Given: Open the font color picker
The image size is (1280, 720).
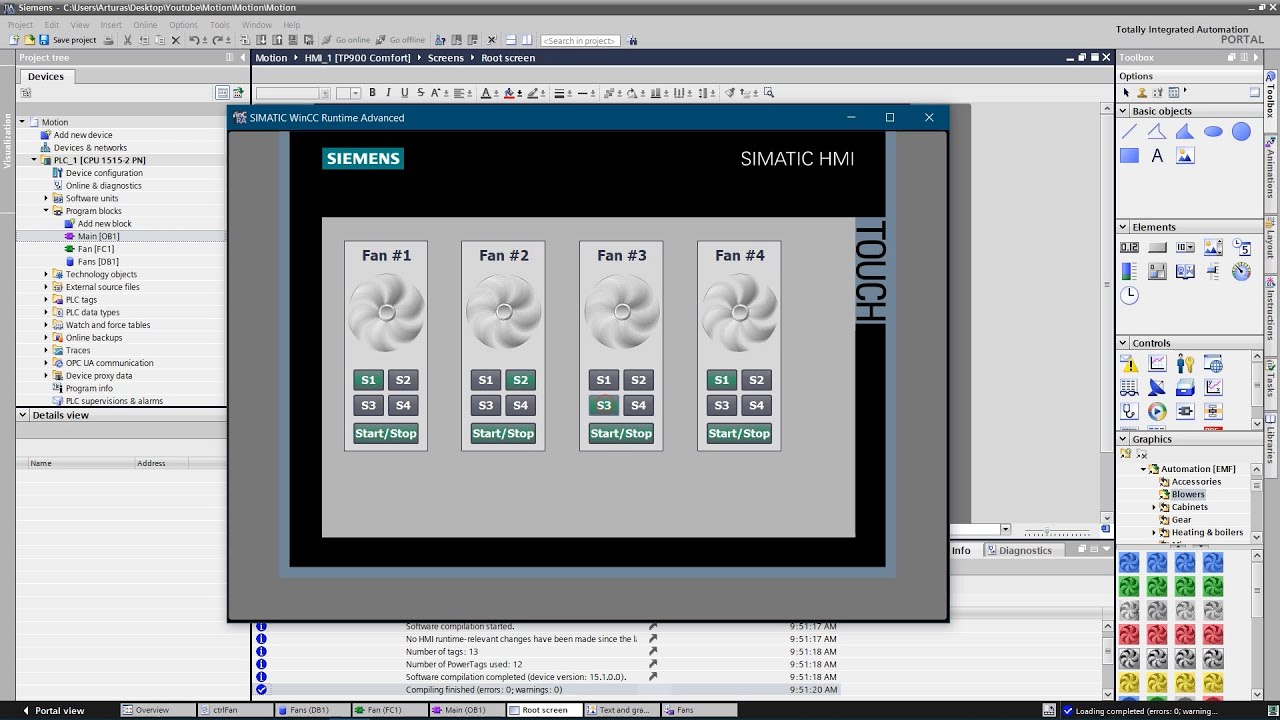Looking at the screenshot, I should click(488, 93).
